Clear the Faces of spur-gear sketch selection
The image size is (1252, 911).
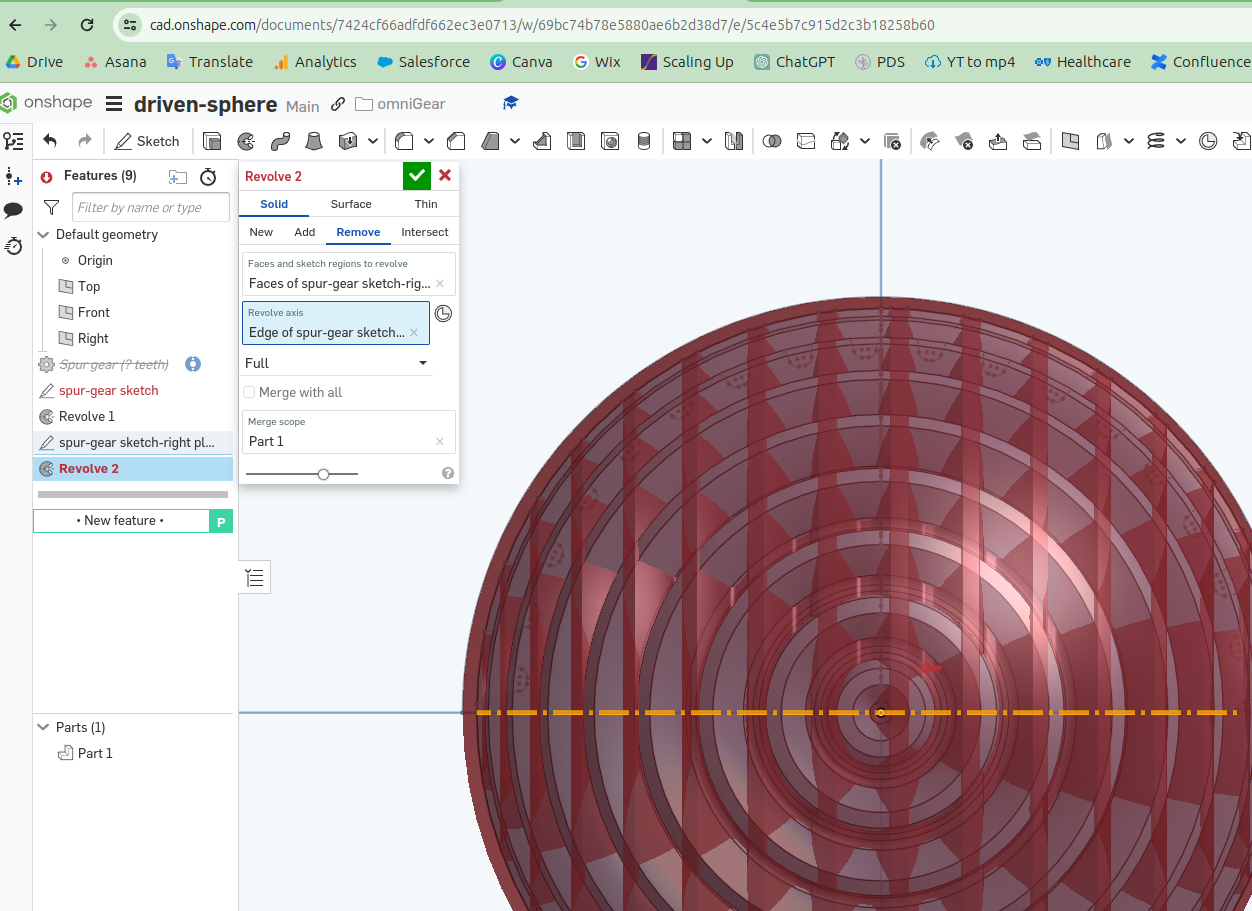coord(440,284)
